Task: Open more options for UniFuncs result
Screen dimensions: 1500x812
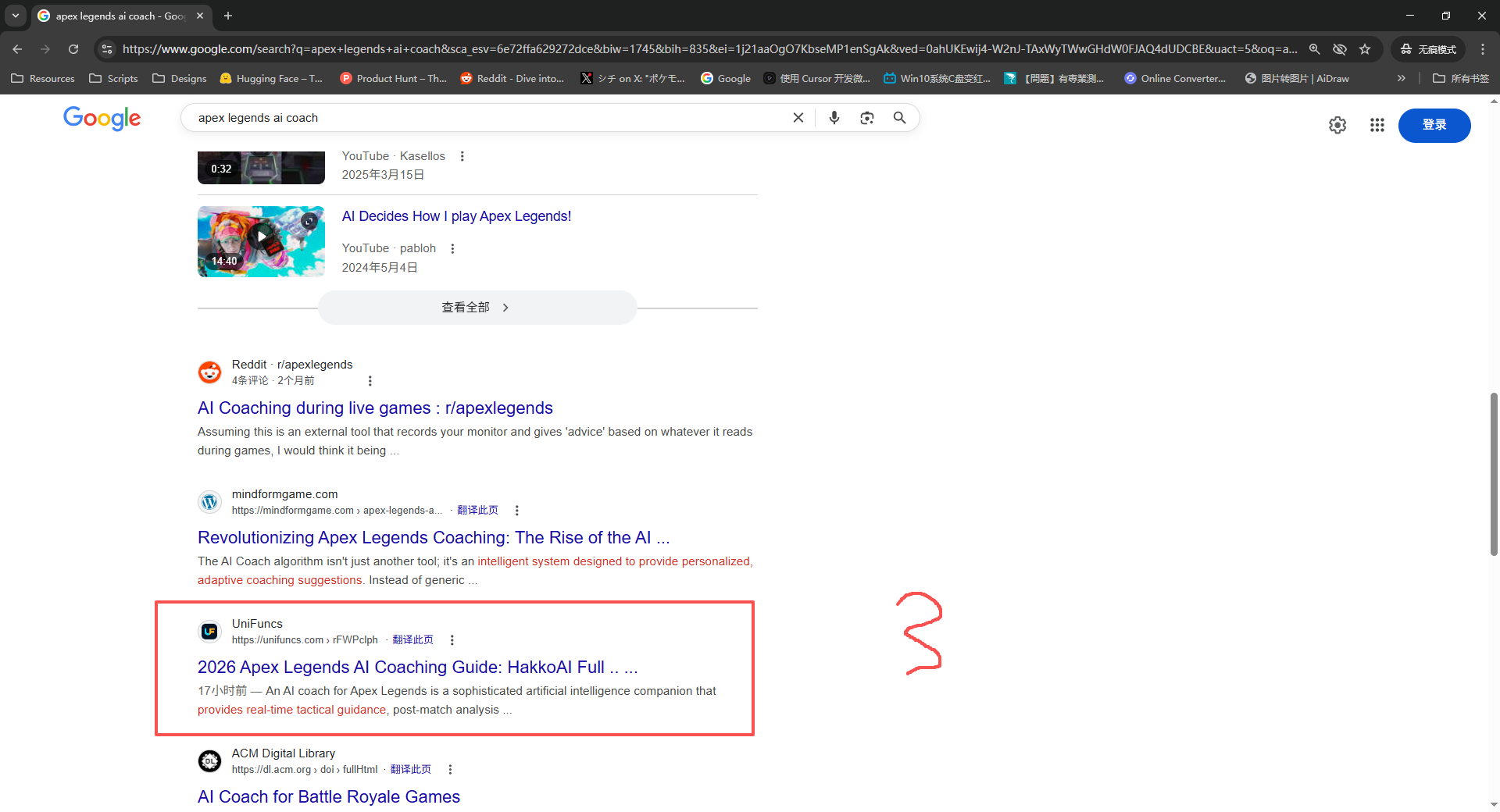Action: pos(452,640)
